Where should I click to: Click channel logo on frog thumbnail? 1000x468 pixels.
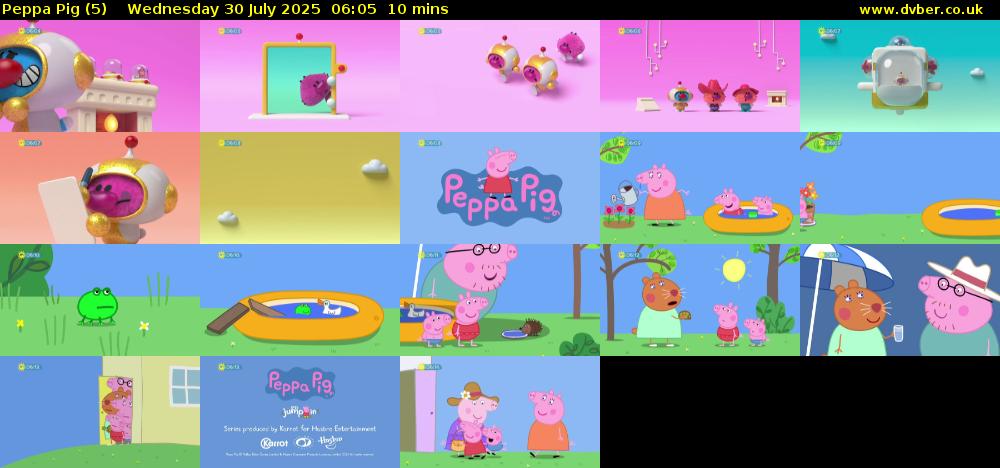29,255
